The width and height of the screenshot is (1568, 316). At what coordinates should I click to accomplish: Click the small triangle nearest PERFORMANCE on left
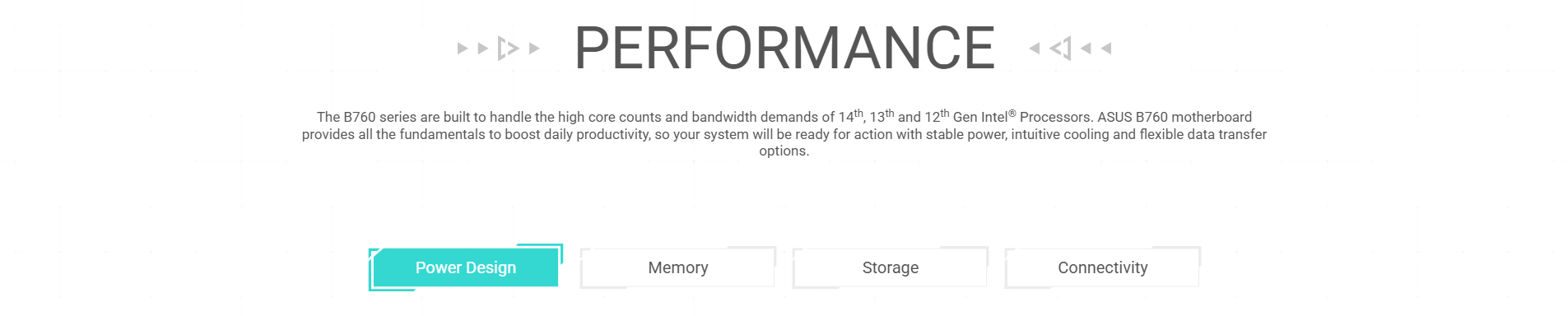click(534, 49)
